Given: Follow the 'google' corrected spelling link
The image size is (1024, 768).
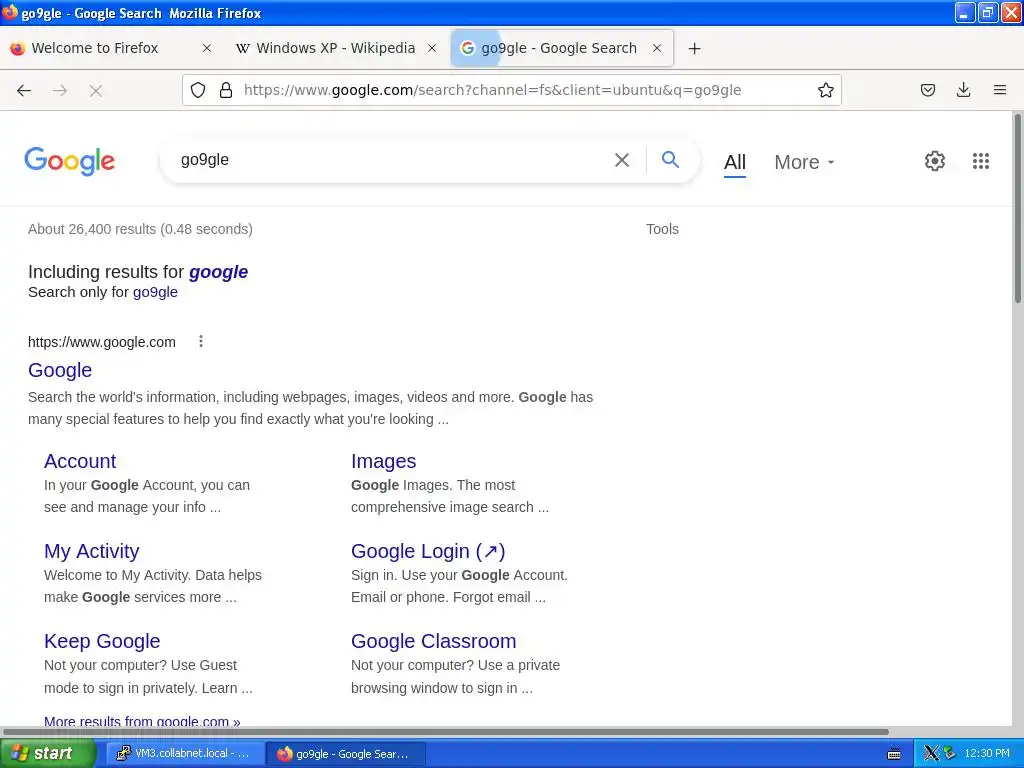Looking at the screenshot, I should 218,272.
